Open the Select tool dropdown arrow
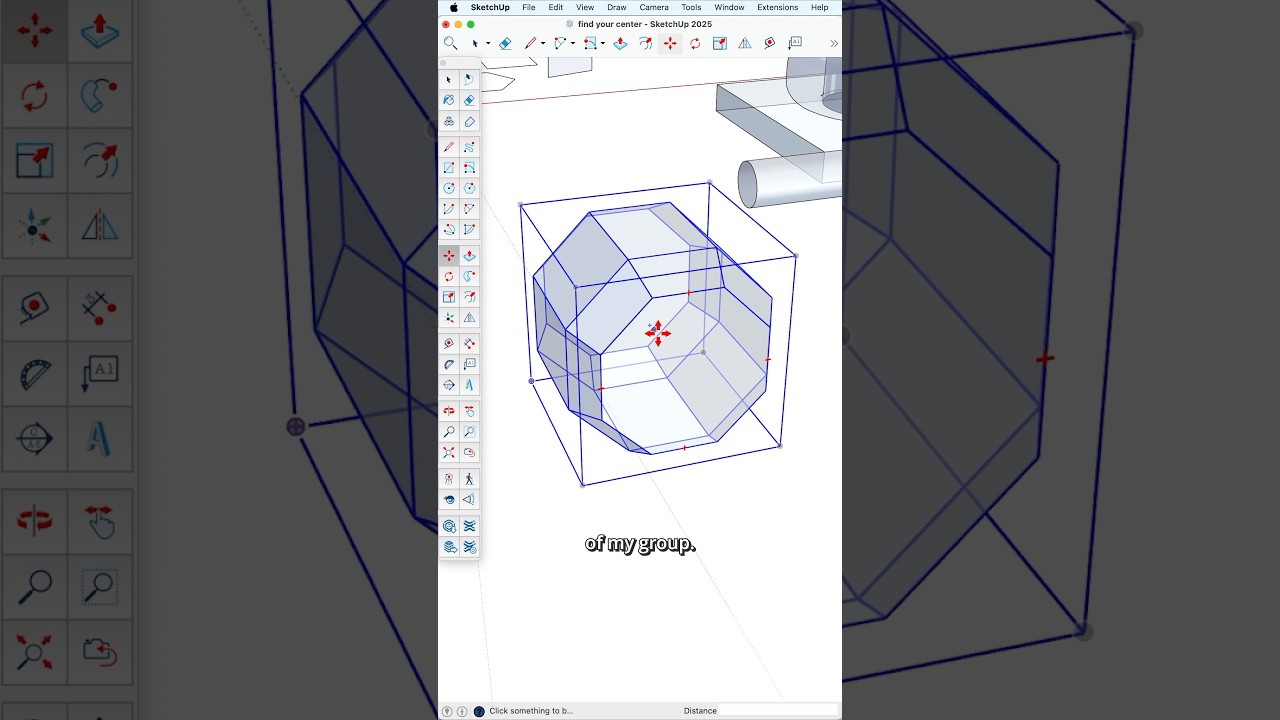This screenshot has width=1280, height=720. [x=487, y=43]
